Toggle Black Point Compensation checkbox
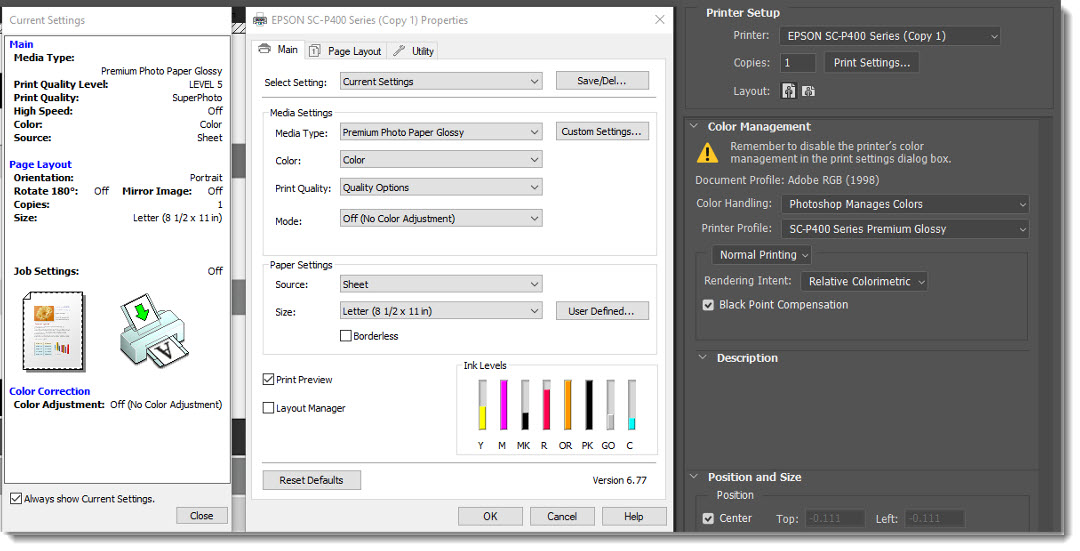The height and width of the screenshot is (551, 1080). [x=708, y=305]
